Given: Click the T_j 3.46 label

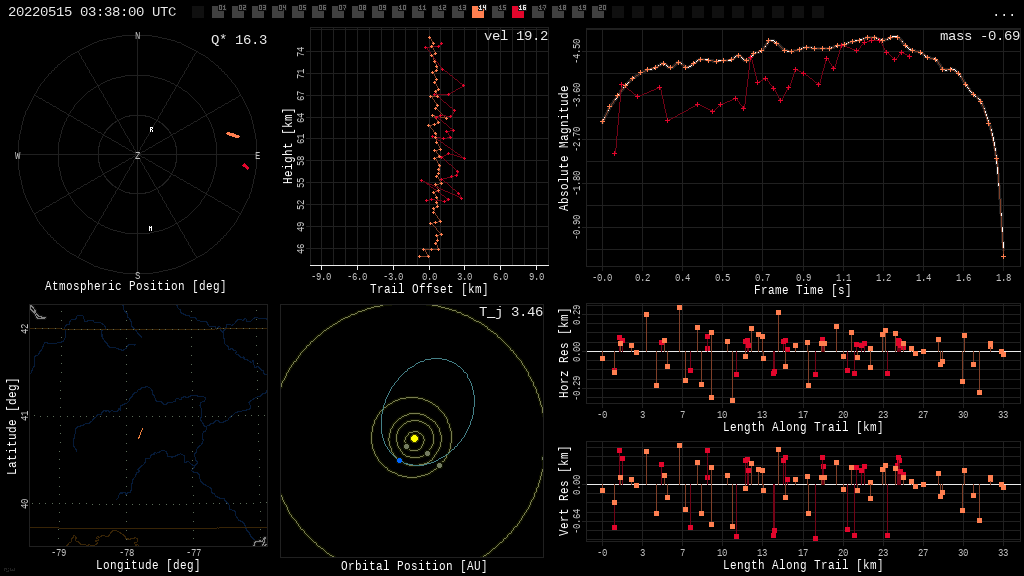Looking at the screenshot, I should 510,312.
